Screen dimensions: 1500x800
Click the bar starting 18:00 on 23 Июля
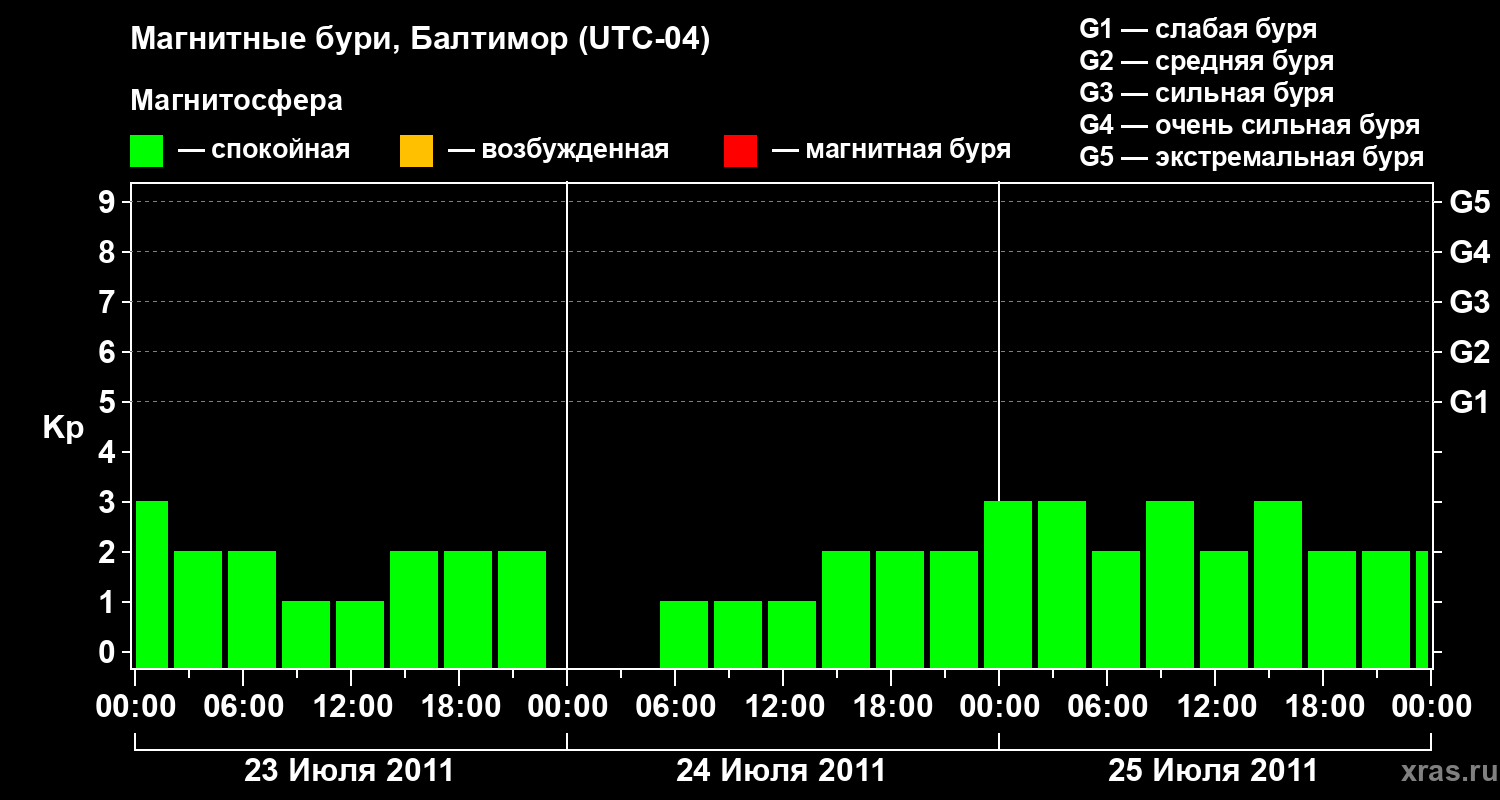click(468, 609)
